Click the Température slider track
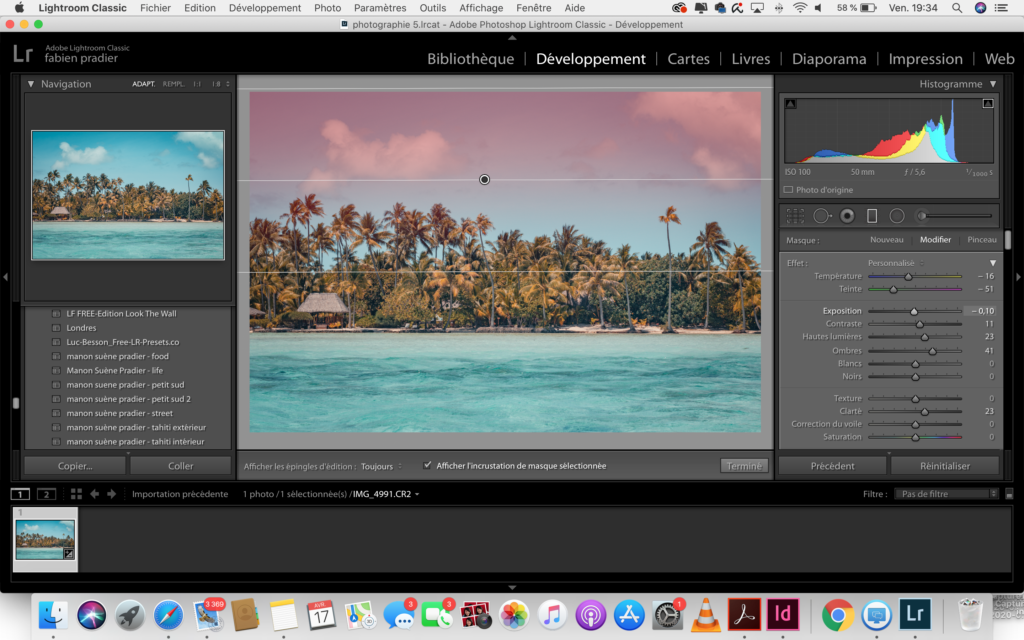The height and width of the screenshot is (640, 1024). point(914,276)
